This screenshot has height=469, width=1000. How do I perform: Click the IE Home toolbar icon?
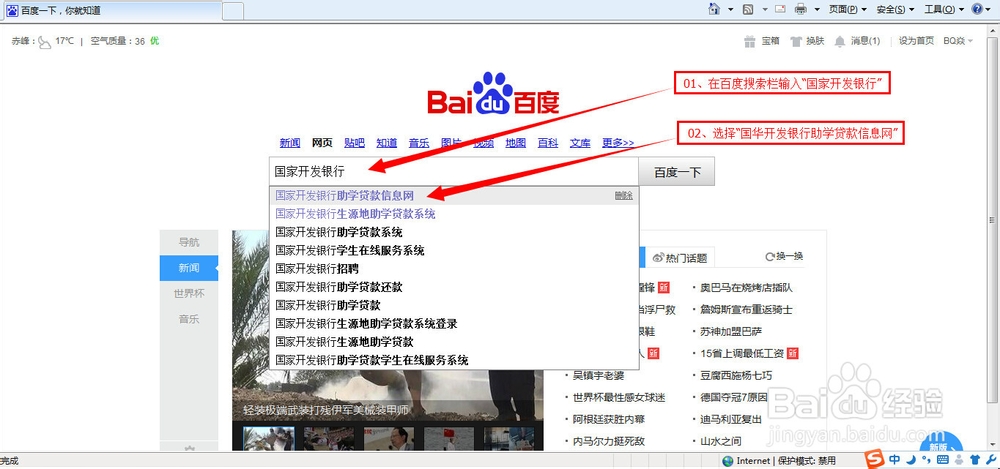tap(714, 9)
